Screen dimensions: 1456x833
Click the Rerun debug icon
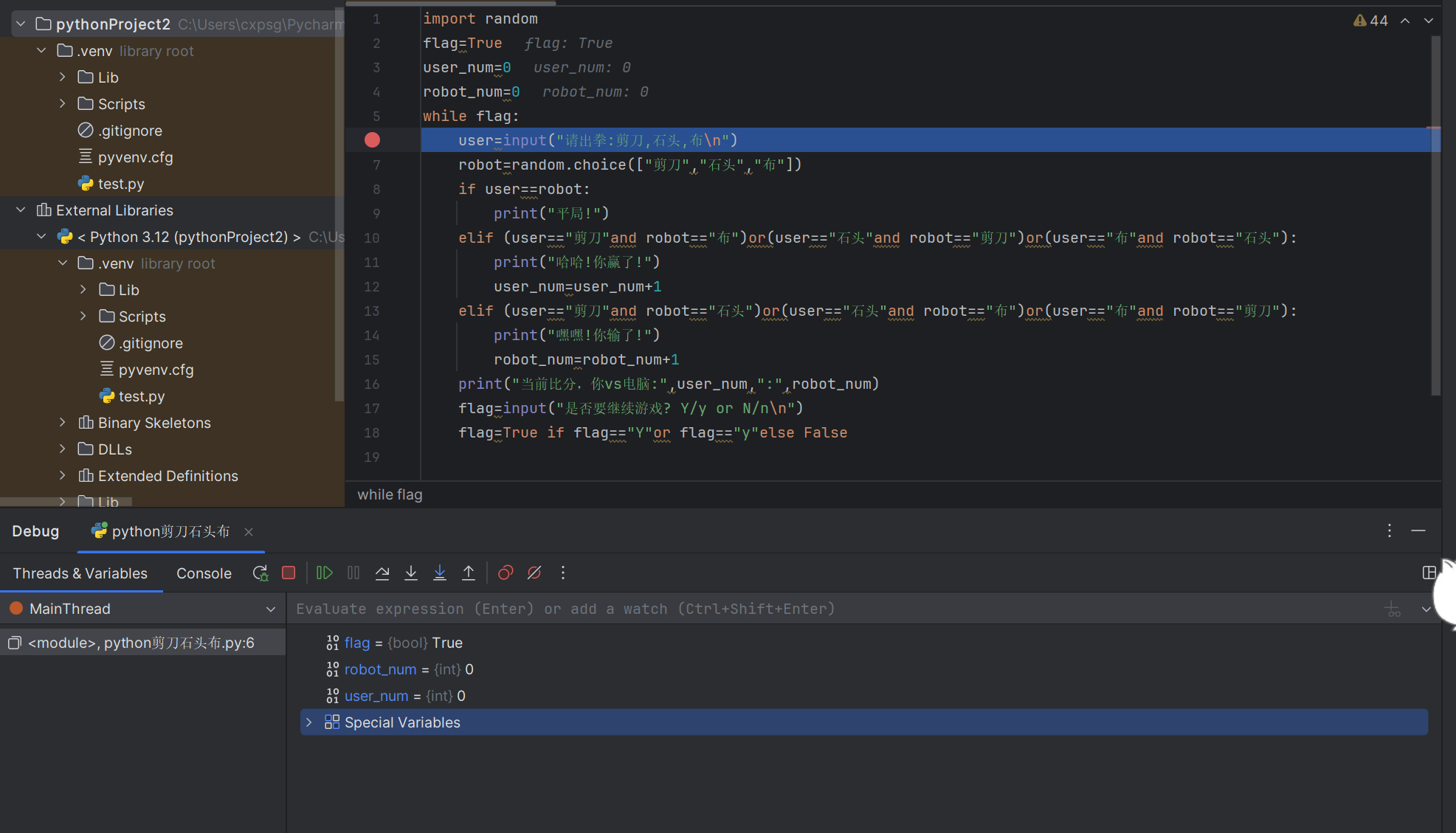coord(260,573)
